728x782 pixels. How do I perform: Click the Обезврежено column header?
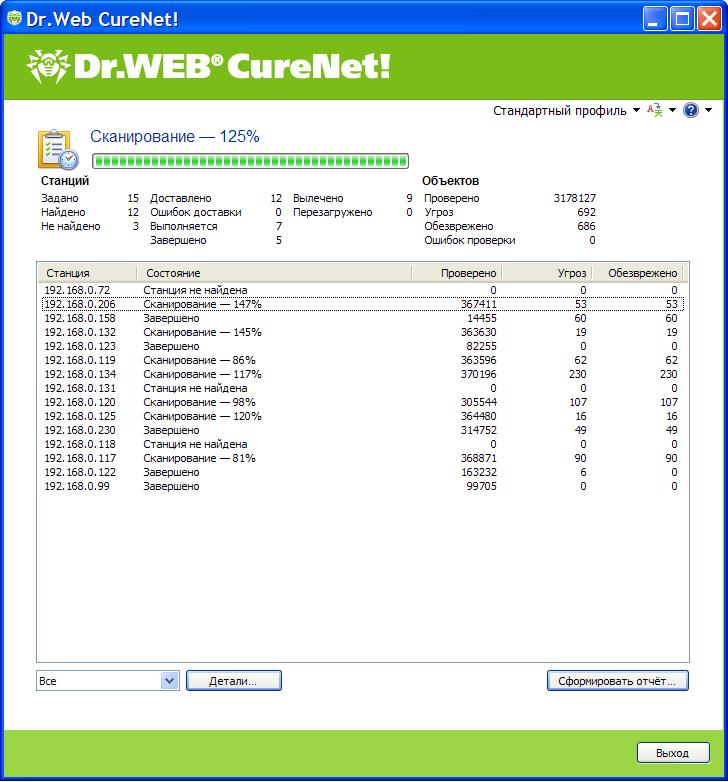[x=635, y=273]
